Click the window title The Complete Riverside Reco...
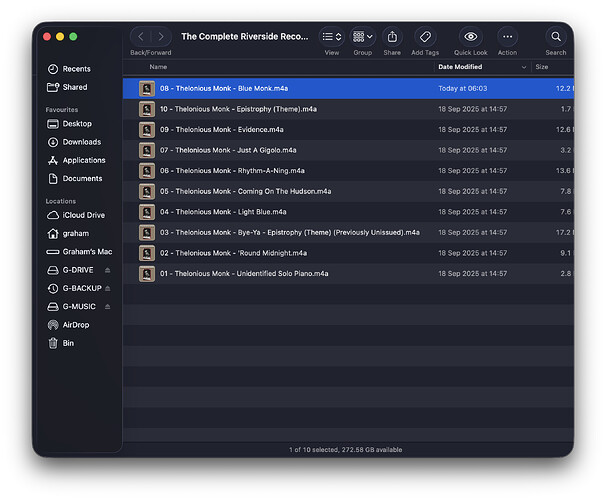605x500 pixels. pyautogui.click(x=245, y=37)
